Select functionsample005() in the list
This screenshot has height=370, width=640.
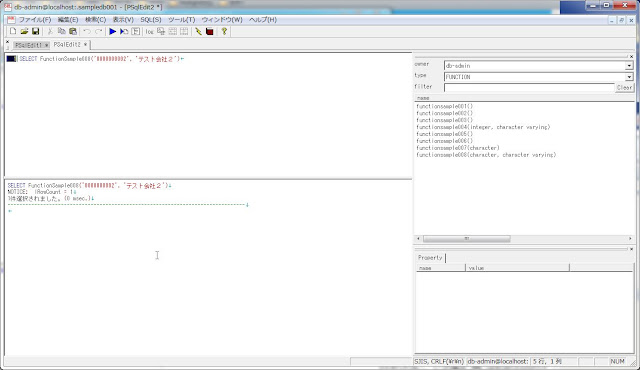coord(444,134)
